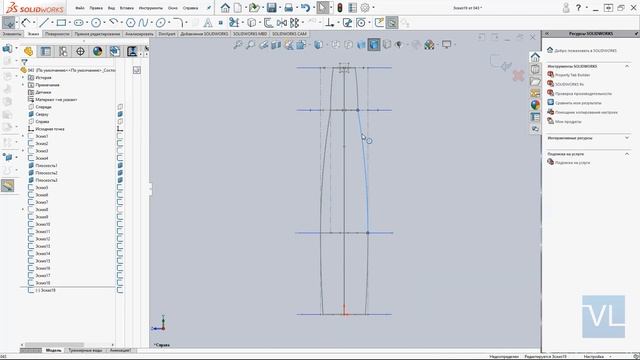Open the Circle tool dropdown arrow

coord(104,23)
